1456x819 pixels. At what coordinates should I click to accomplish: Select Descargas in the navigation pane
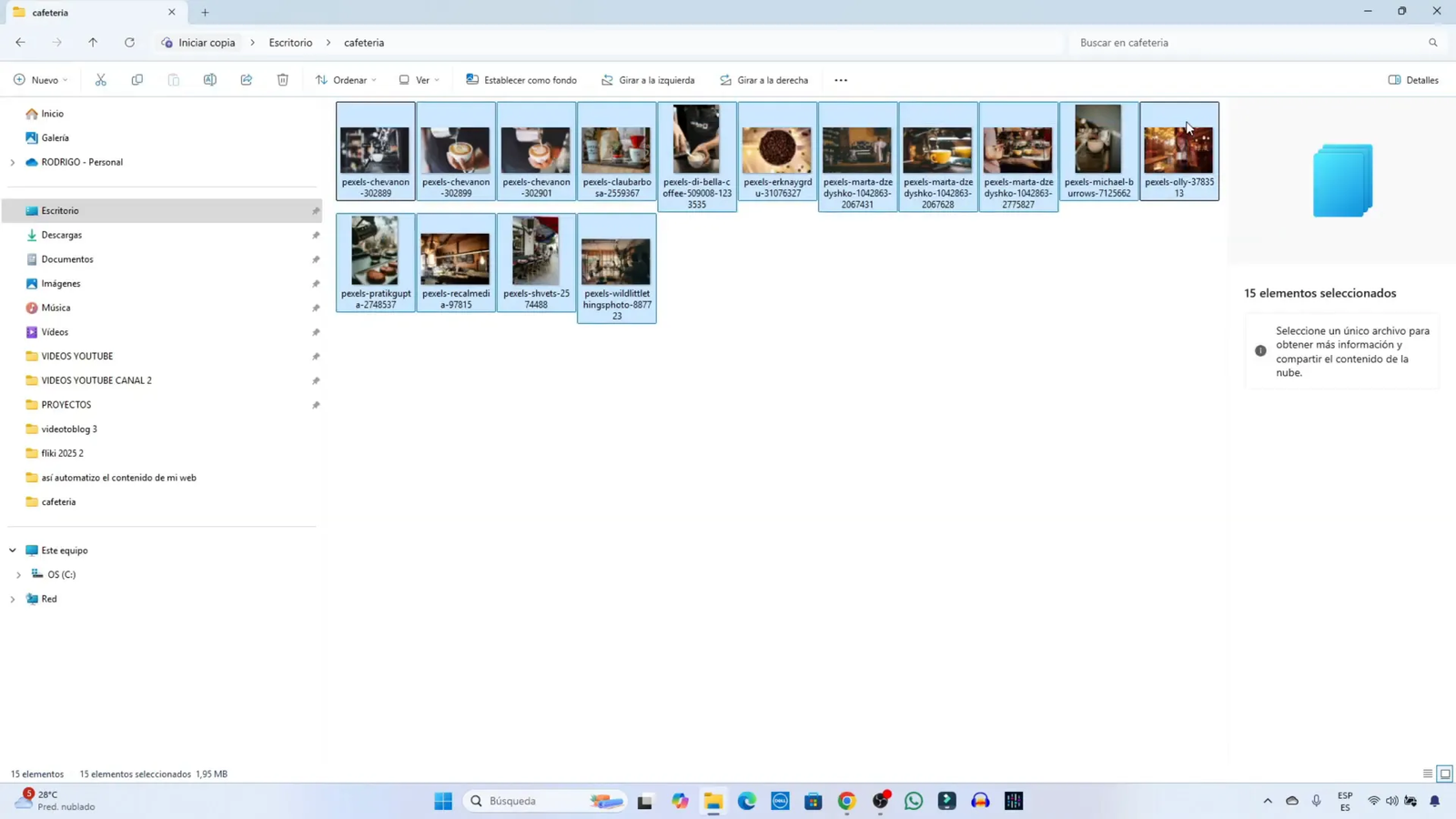62,235
